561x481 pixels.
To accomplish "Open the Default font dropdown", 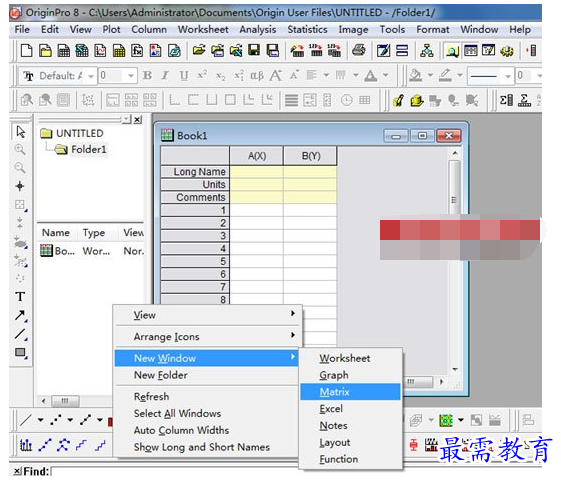I will tap(91, 76).
